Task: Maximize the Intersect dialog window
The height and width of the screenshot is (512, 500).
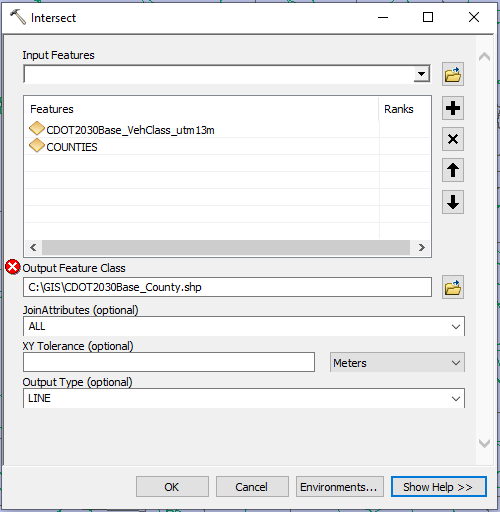Action: (428, 17)
